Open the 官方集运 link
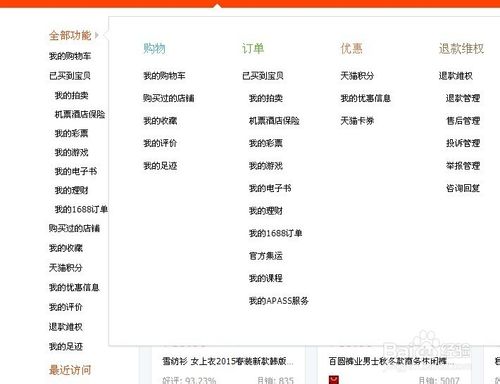Image resolution: width=500 pixels, height=384 pixels. (x=266, y=256)
